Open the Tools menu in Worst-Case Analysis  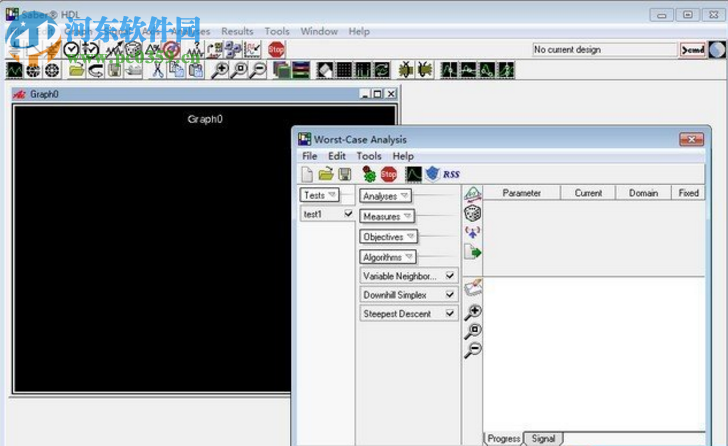point(369,156)
